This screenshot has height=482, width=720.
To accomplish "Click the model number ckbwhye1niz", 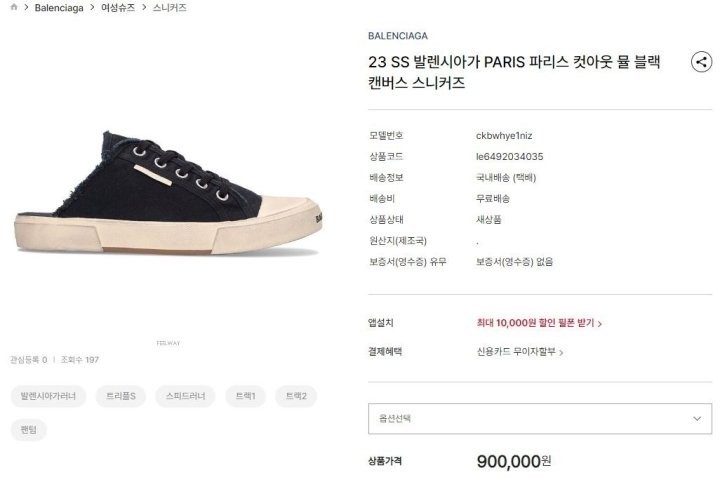I will click(504, 136).
